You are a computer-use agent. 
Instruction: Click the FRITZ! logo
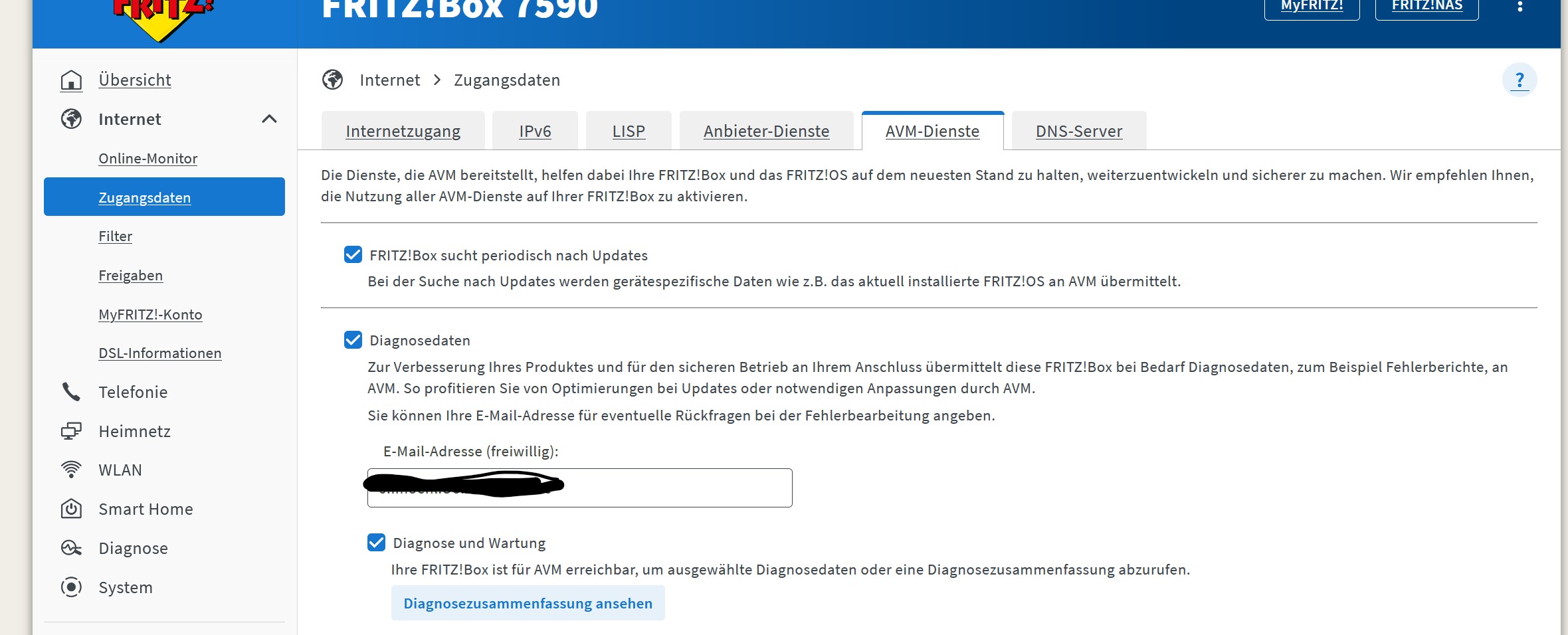[159, 13]
